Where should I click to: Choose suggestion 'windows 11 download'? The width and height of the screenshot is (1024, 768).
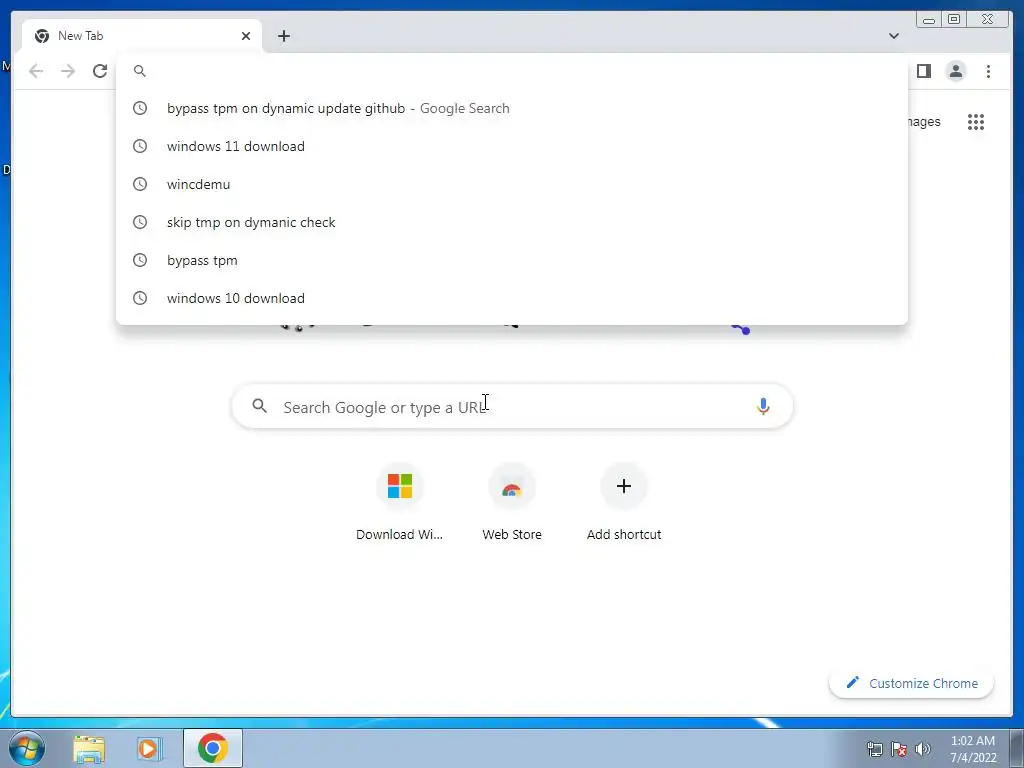pyautogui.click(x=512, y=146)
